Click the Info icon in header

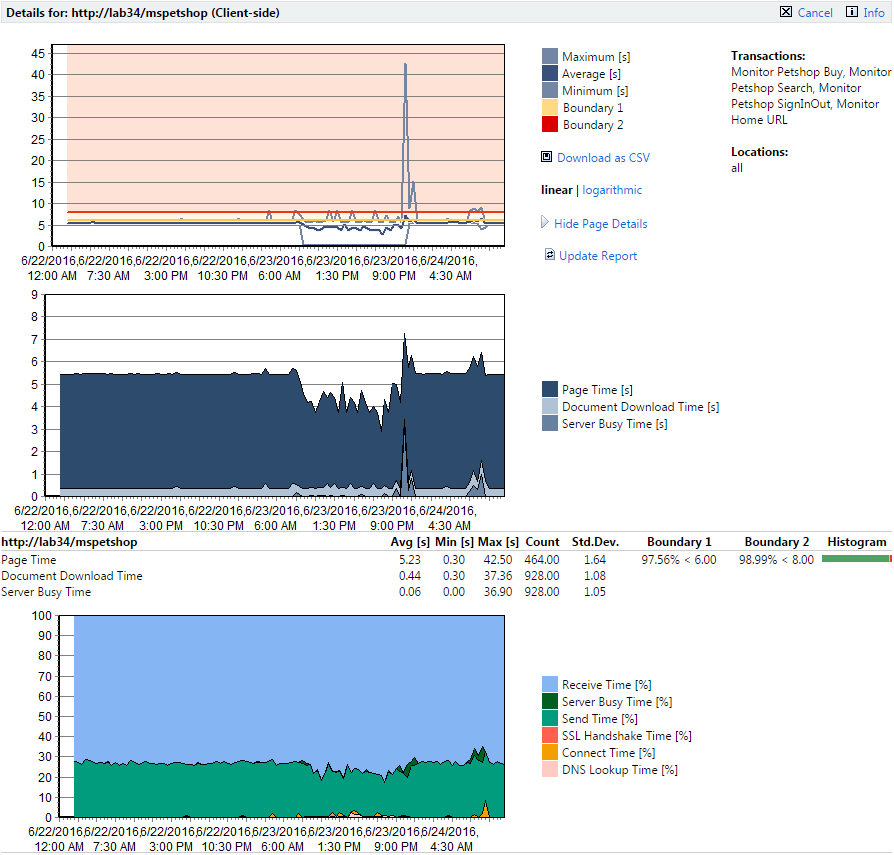[852, 12]
